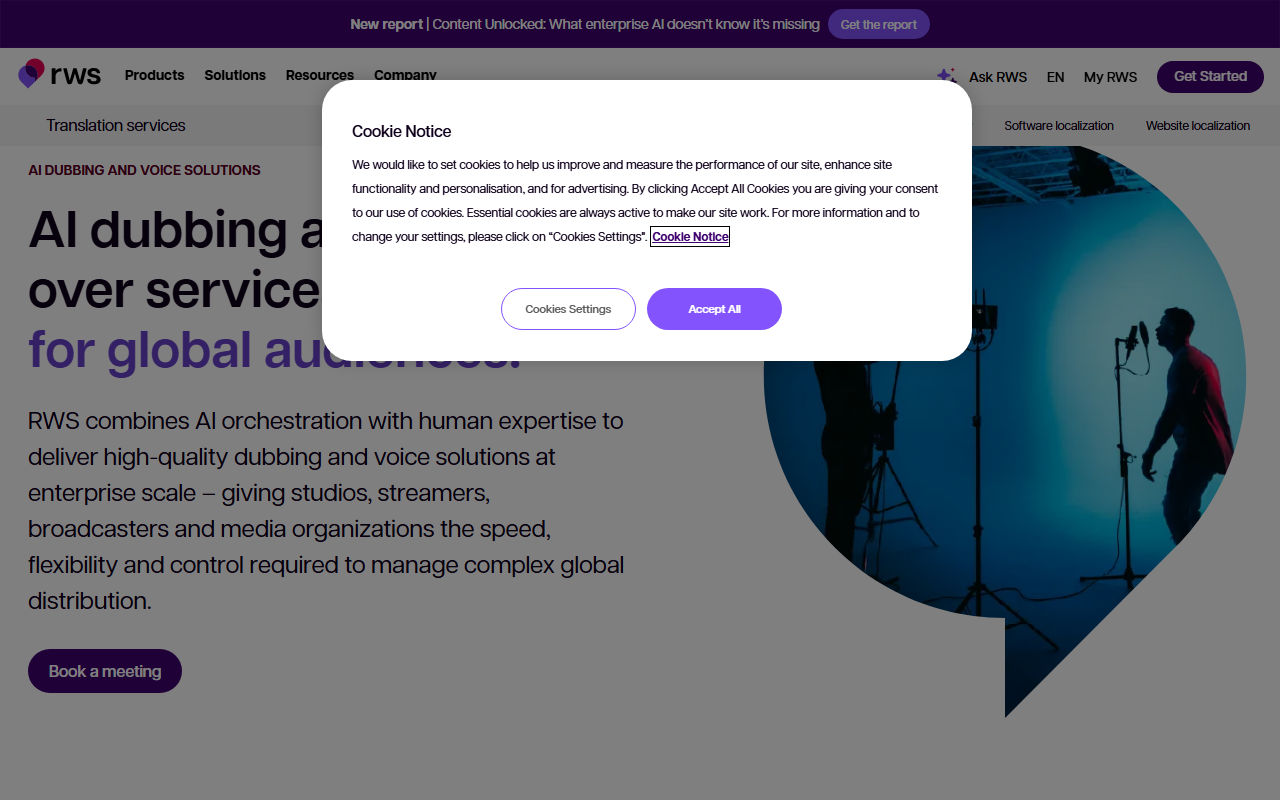1280x800 pixels.
Task: Click the Get Started button
Action: [x=1210, y=76]
